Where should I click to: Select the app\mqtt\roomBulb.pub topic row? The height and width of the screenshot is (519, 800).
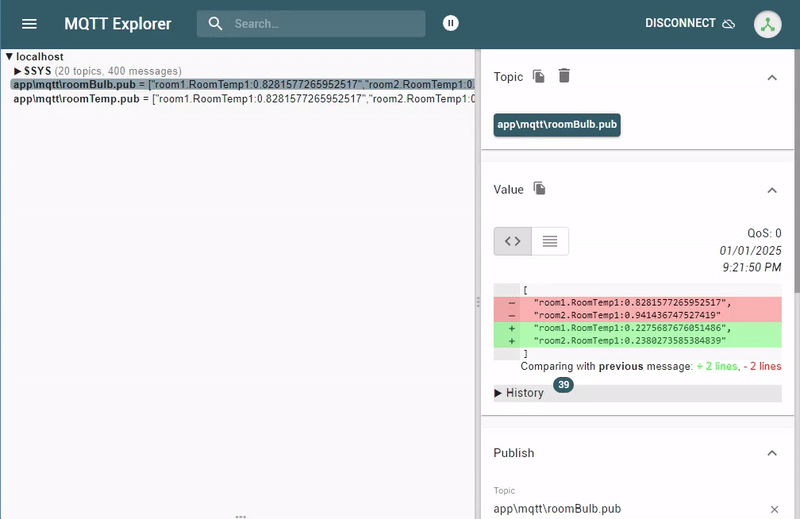242,85
